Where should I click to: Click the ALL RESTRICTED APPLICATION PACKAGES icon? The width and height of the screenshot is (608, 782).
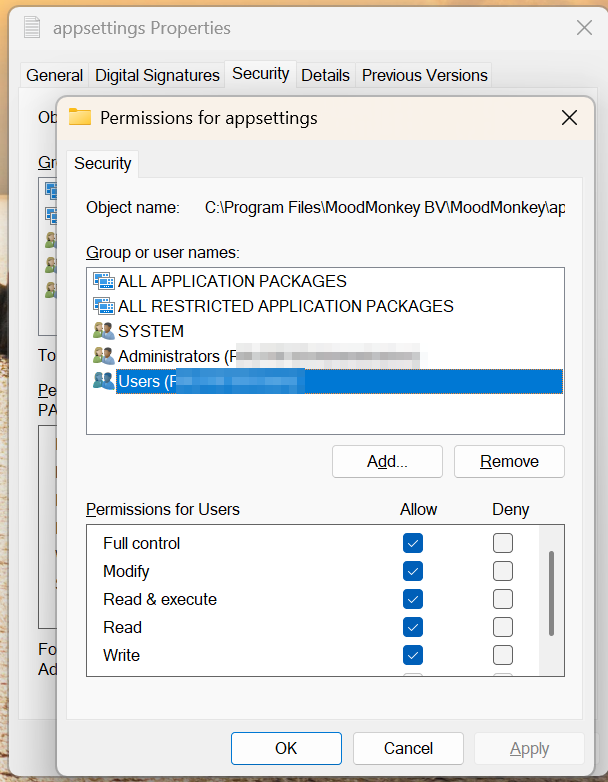[104, 306]
